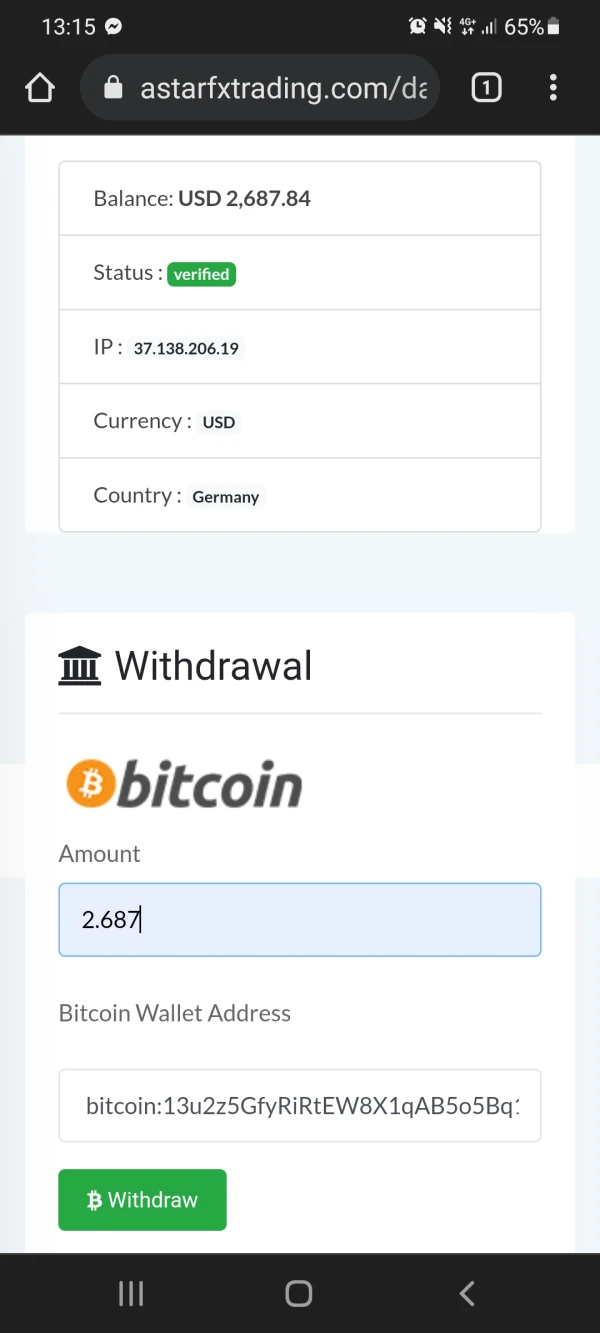Tap the Balance USD 2,687.84 row

coord(300,198)
